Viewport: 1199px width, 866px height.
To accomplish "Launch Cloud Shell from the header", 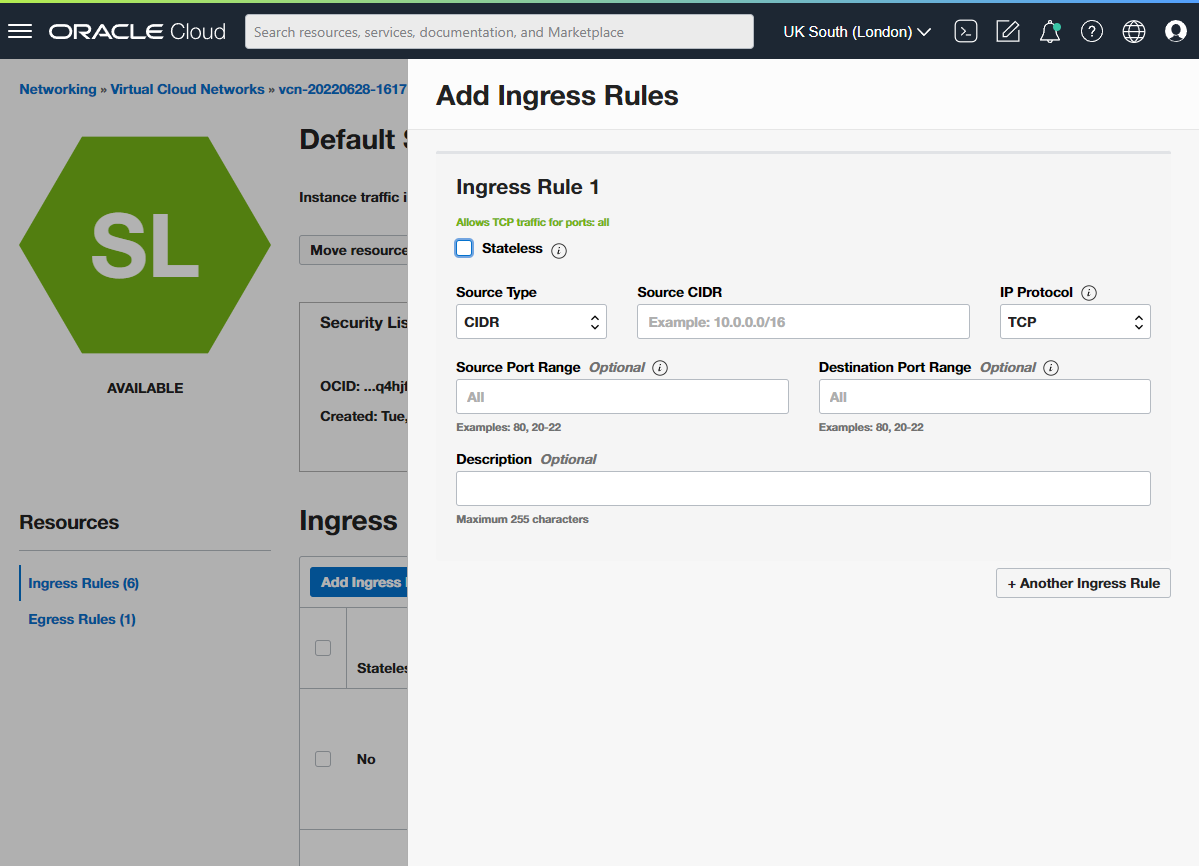I will 965,32.
